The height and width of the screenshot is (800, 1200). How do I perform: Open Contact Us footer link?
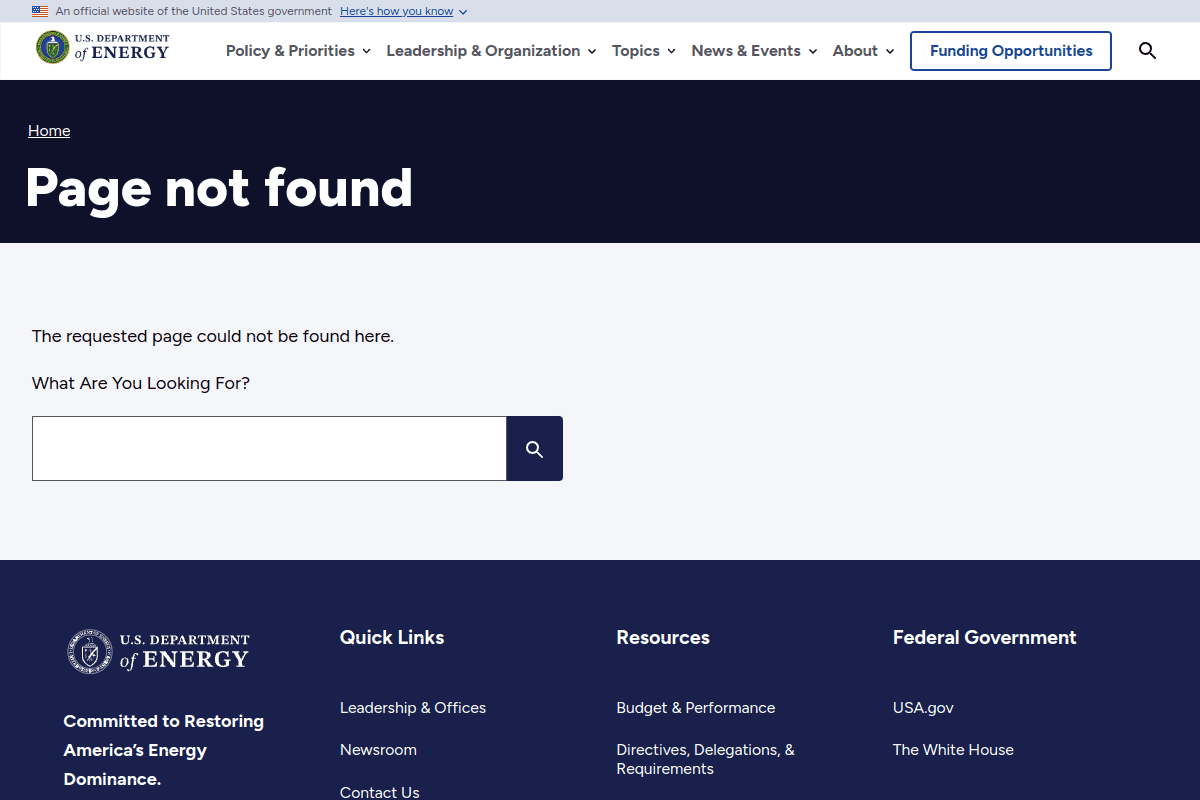[x=380, y=792]
